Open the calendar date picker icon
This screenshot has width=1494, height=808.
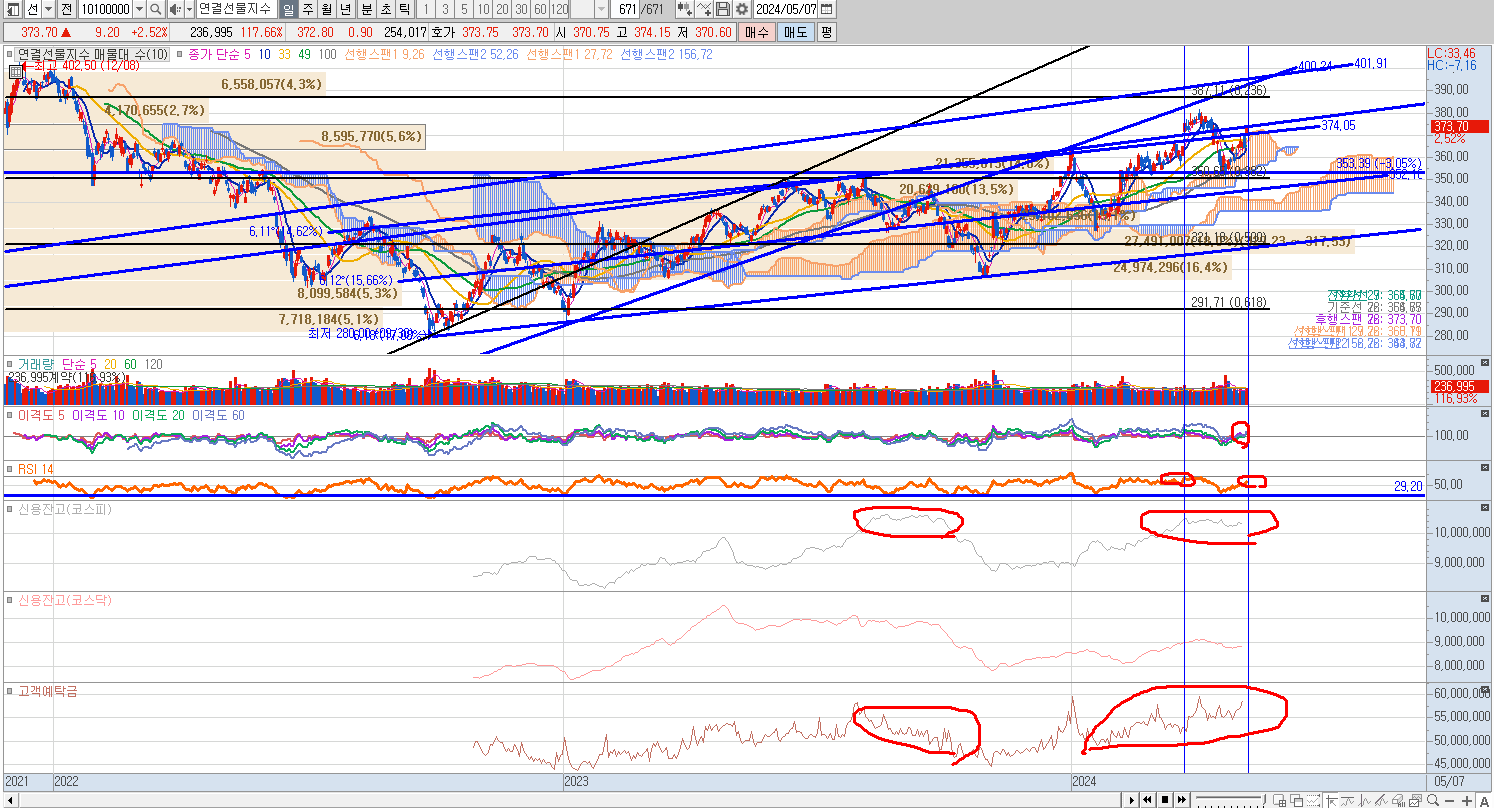click(x=826, y=9)
